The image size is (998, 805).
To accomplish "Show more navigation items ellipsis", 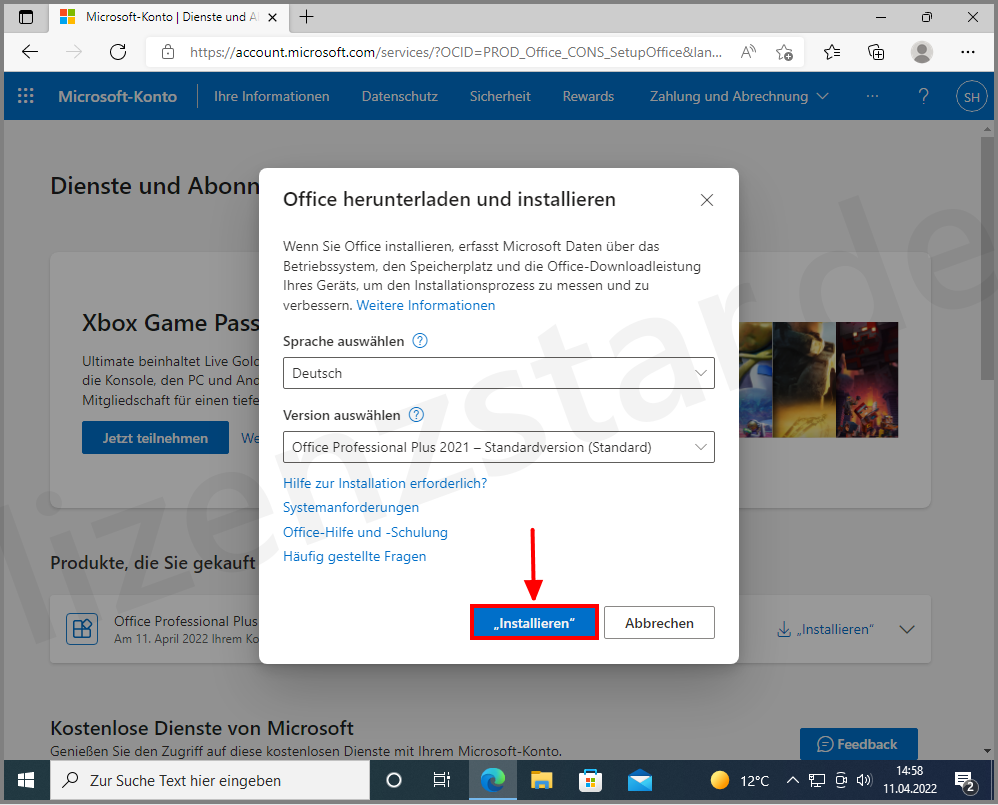I will pos(872,96).
